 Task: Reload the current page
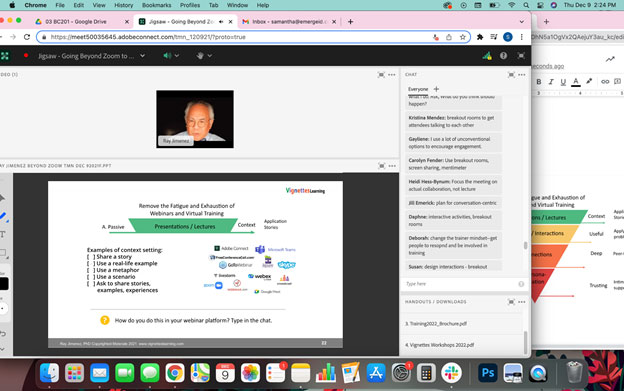27,37
